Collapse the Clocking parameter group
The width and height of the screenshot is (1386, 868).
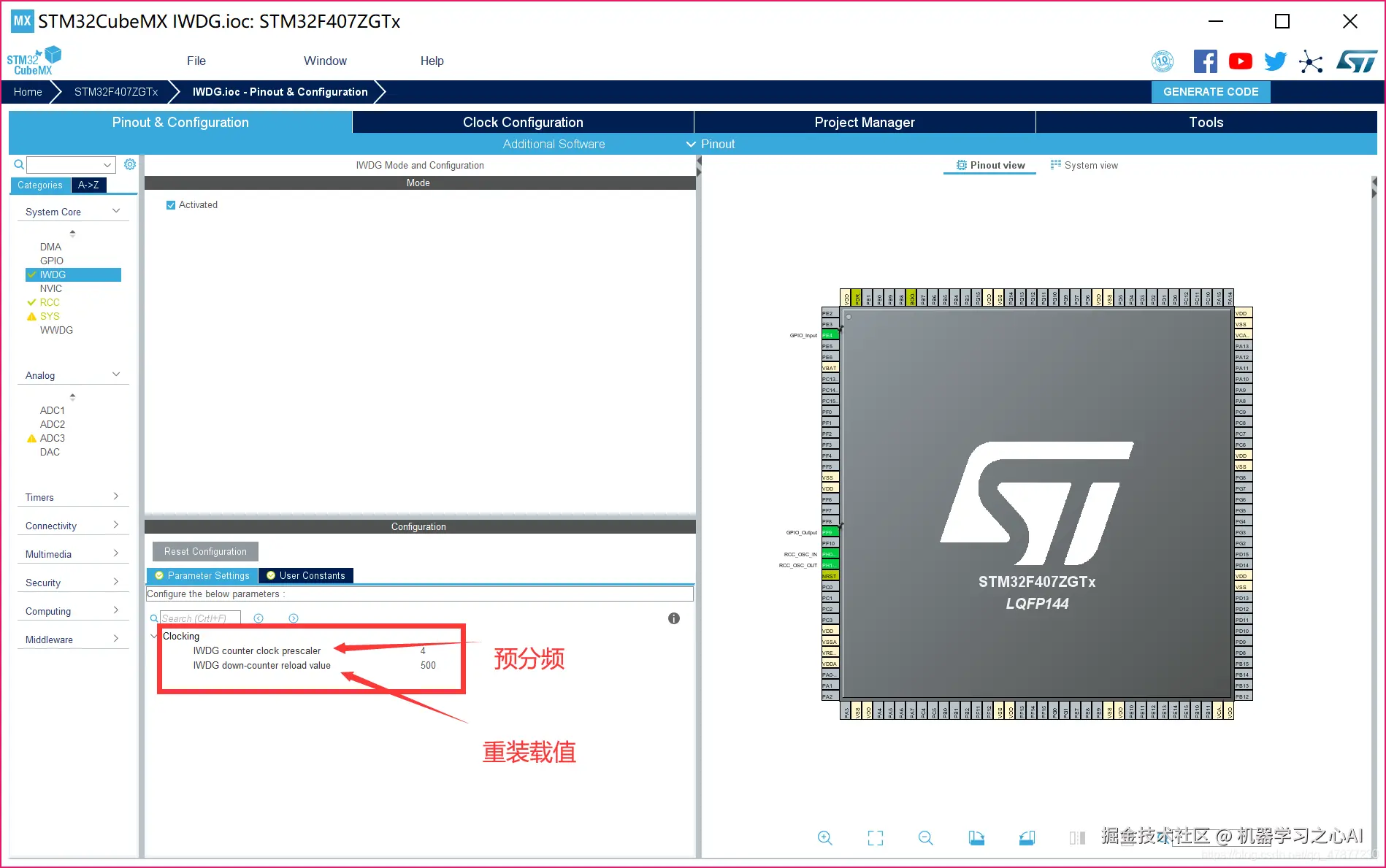click(x=154, y=636)
